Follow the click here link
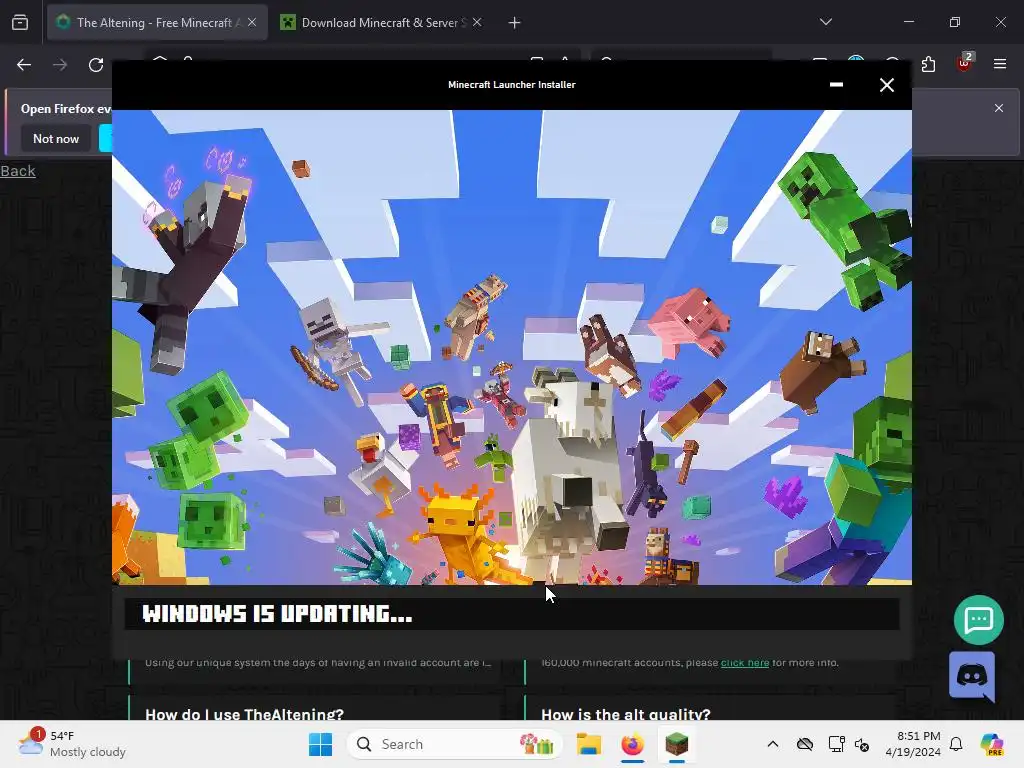1024x768 pixels. 745,662
